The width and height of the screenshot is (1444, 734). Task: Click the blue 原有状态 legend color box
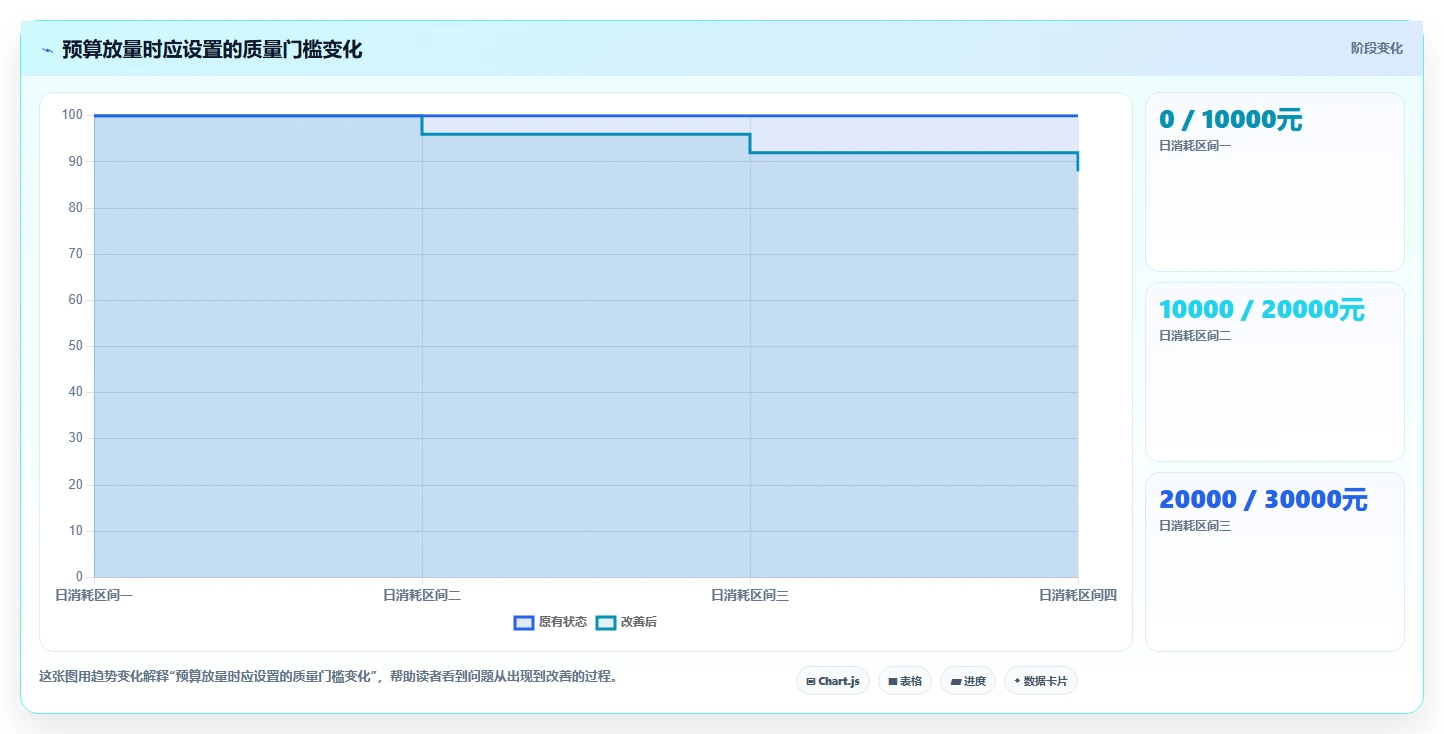(x=524, y=622)
